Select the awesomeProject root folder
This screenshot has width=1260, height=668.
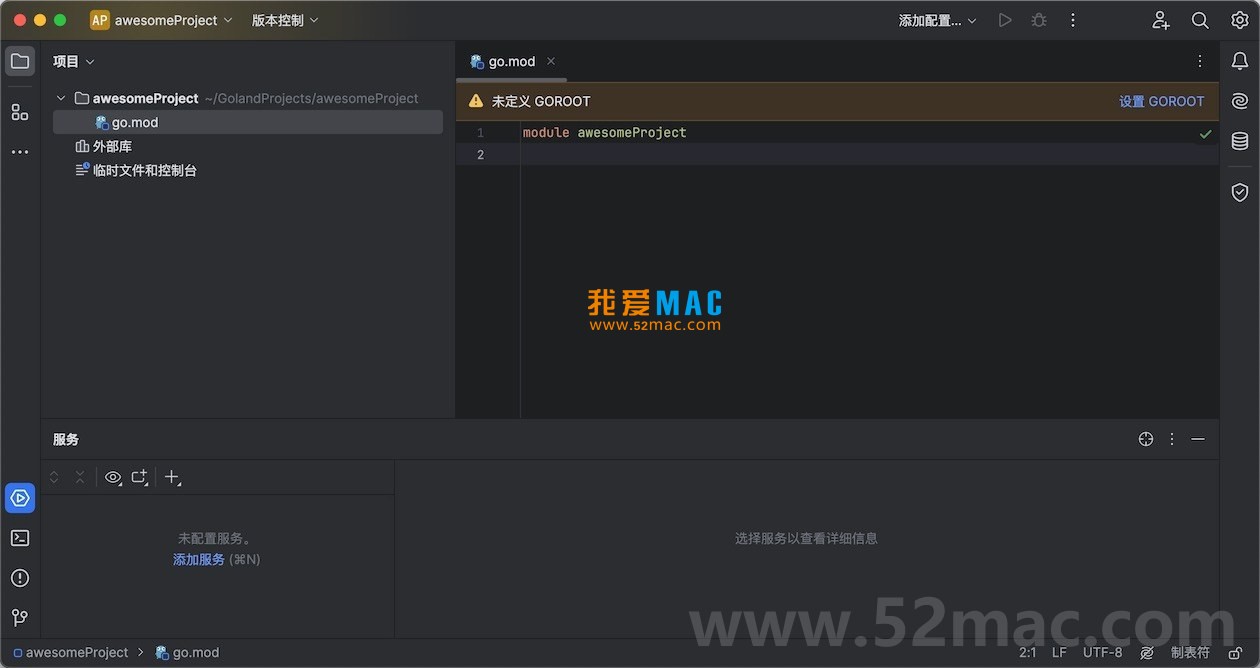click(146, 98)
